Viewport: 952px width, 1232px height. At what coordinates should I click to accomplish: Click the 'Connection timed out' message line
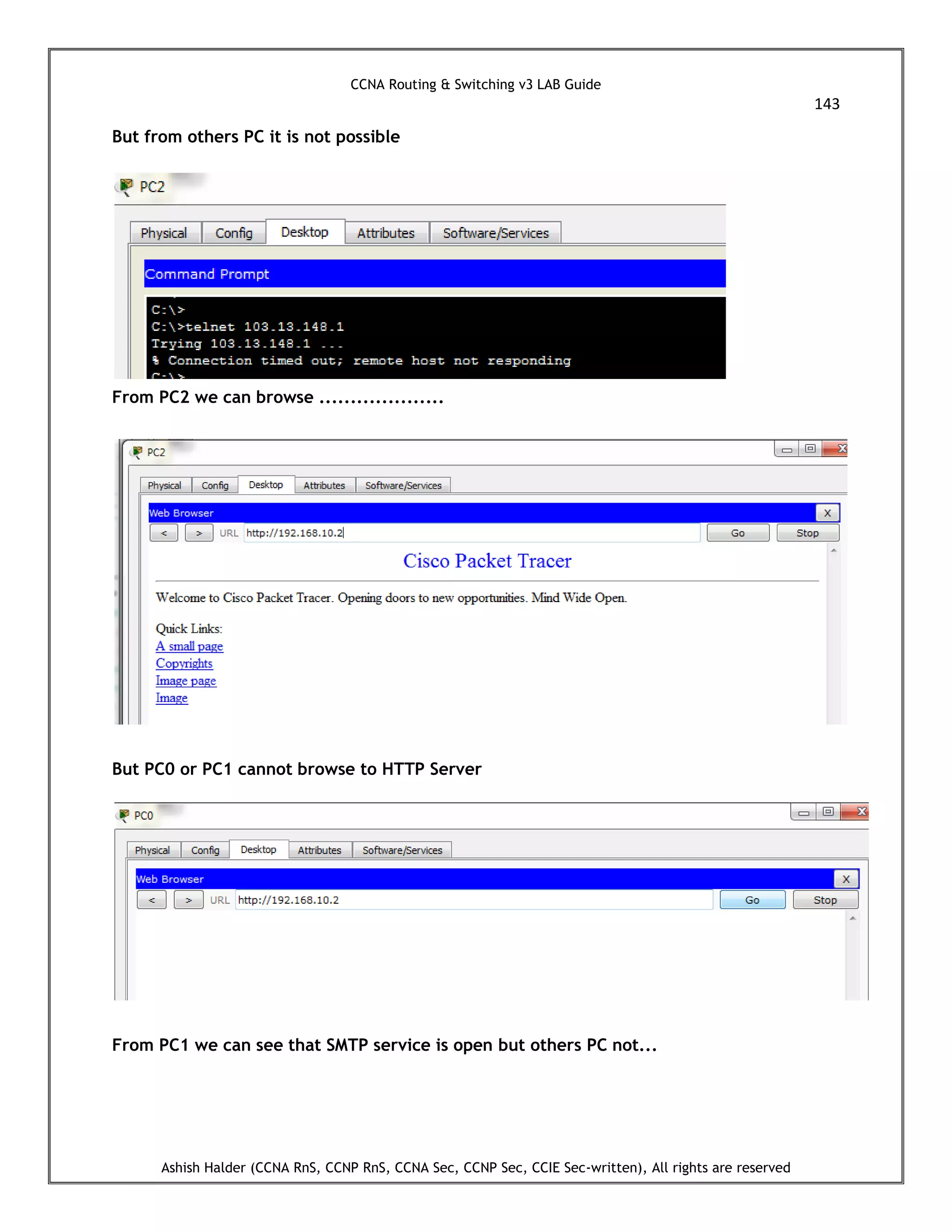pos(361,360)
